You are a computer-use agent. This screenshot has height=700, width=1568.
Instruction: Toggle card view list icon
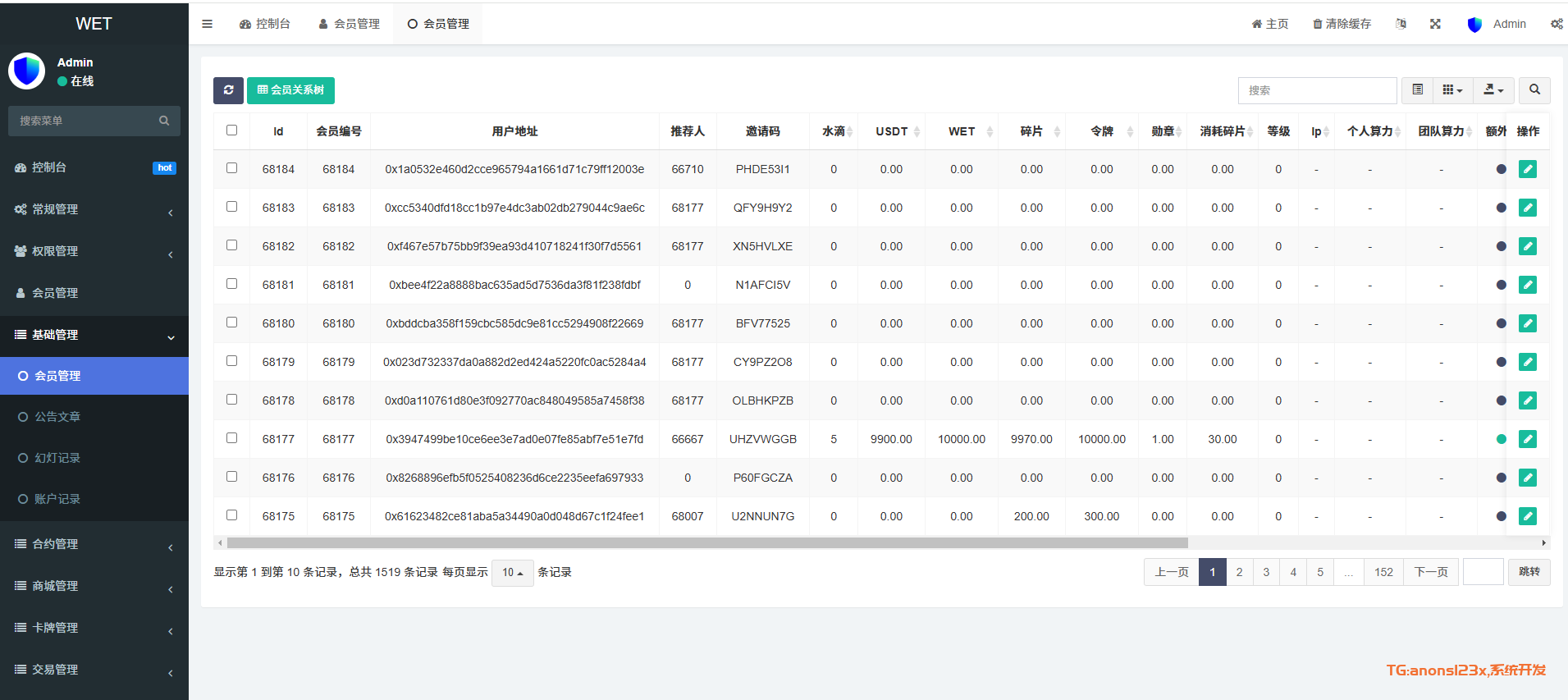point(1417,90)
